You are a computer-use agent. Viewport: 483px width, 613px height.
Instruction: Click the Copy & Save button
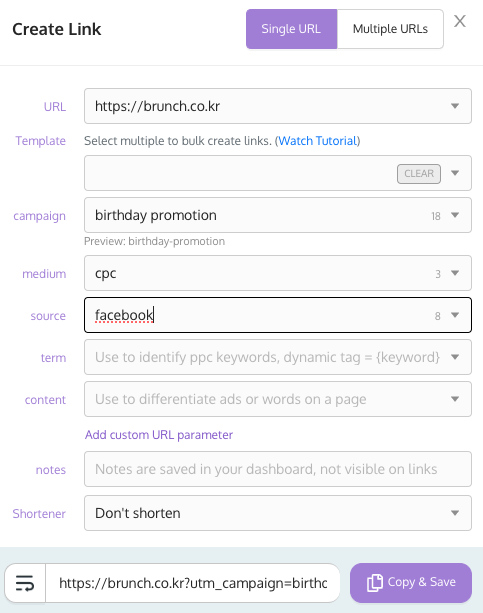411,583
